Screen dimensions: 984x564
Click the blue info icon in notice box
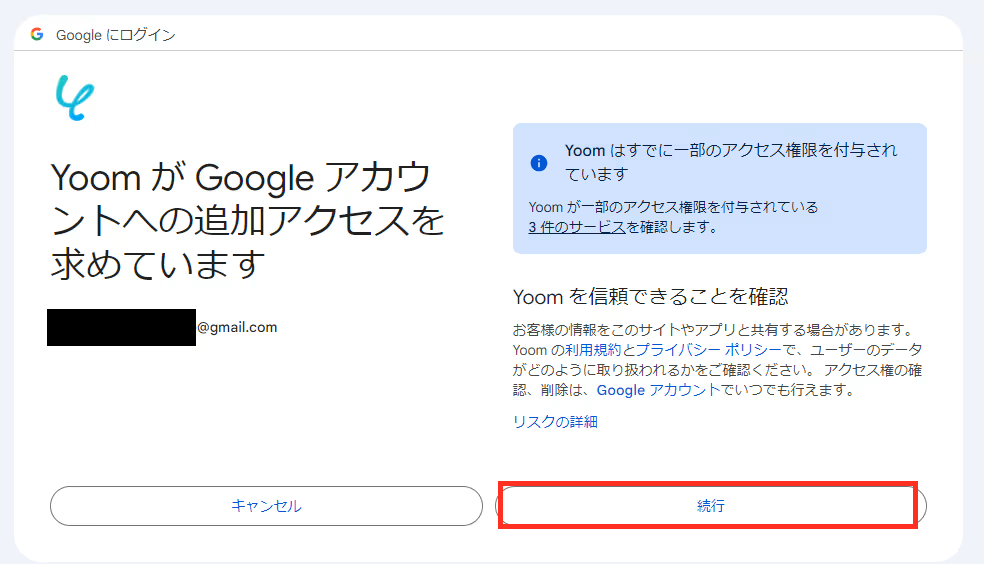pyautogui.click(x=538, y=163)
